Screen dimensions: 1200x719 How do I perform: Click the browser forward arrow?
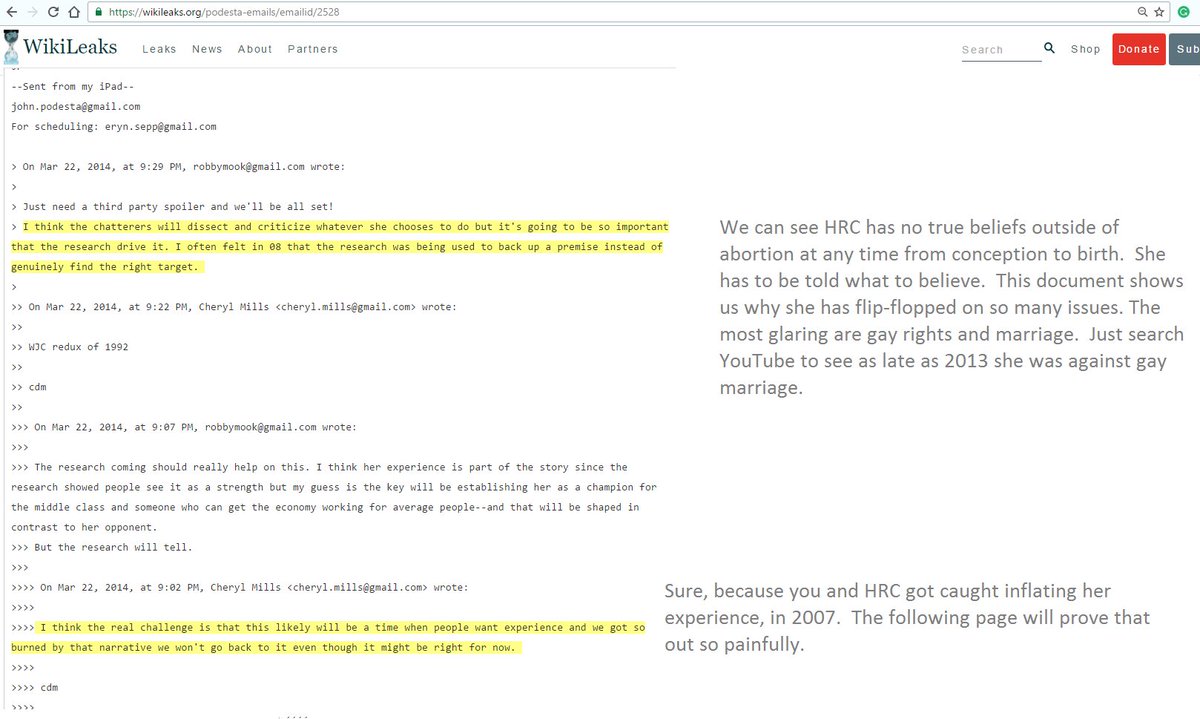coord(31,11)
